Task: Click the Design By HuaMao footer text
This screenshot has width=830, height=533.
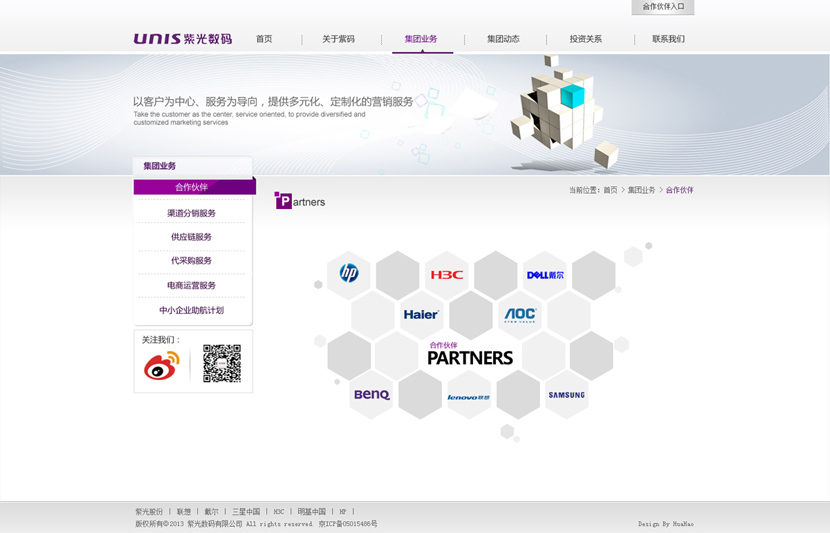Action: 665,523
